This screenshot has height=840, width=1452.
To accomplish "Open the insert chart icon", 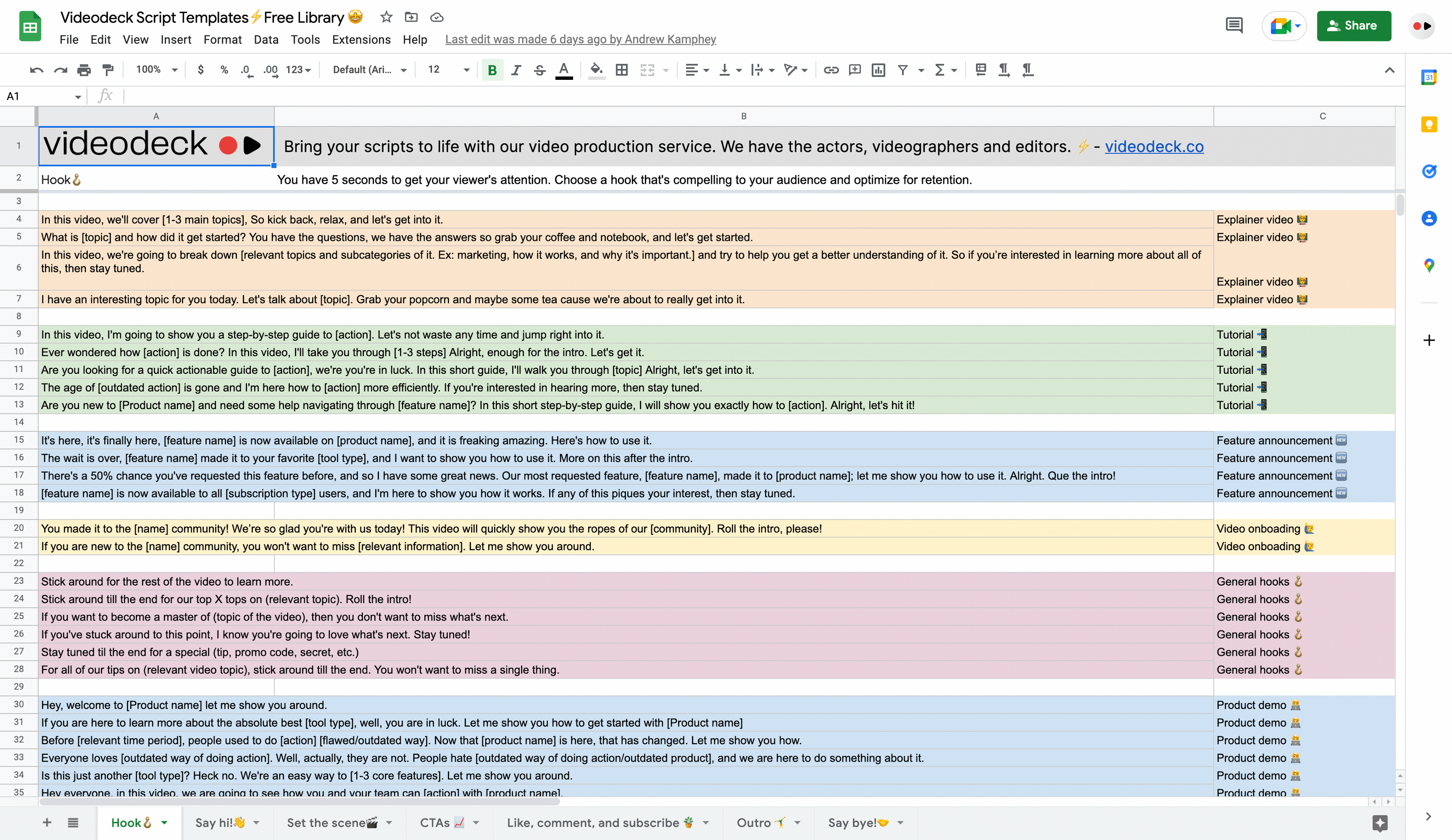I will pyautogui.click(x=878, y=70).
